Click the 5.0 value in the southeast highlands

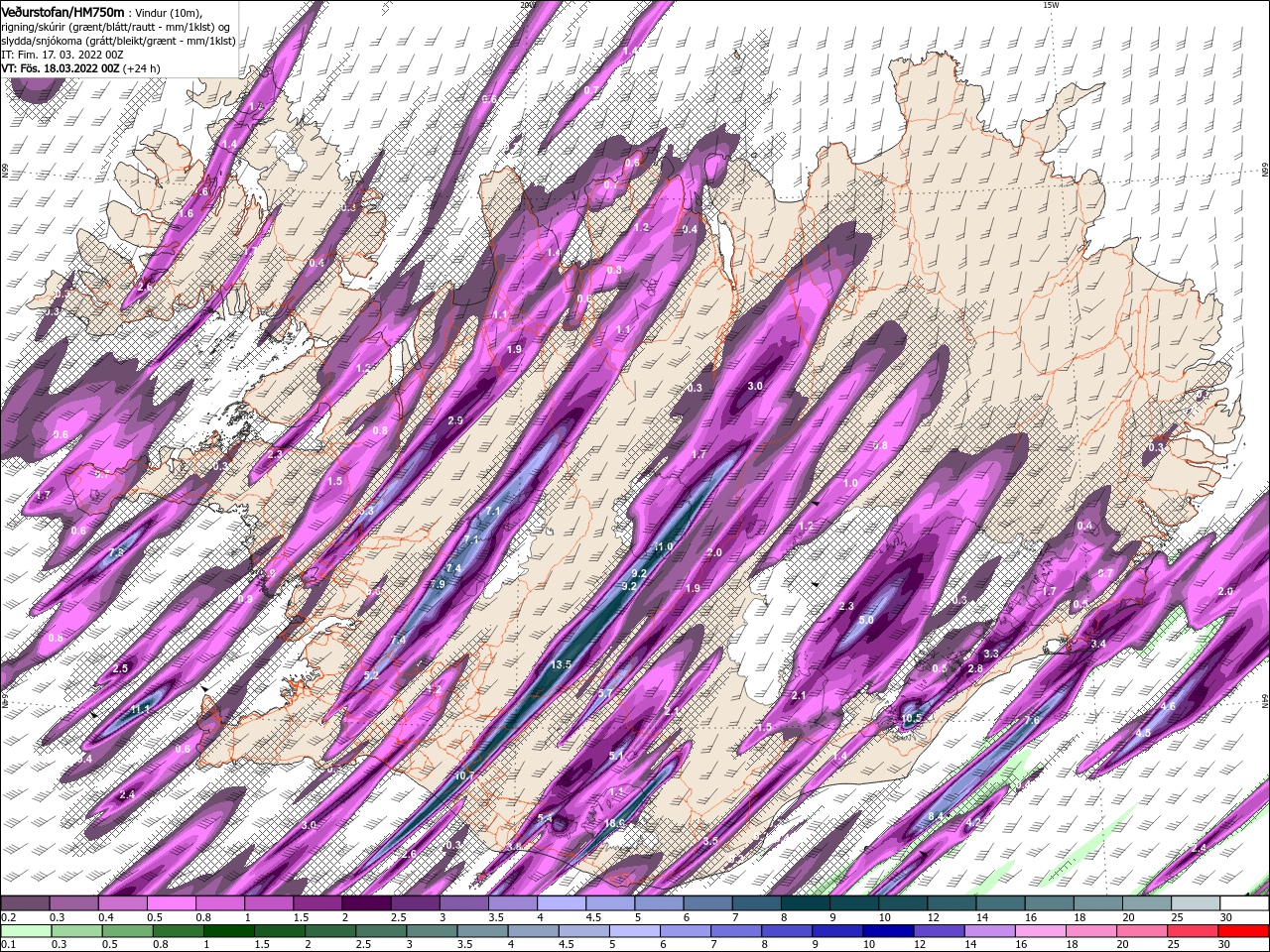(866, 620)
